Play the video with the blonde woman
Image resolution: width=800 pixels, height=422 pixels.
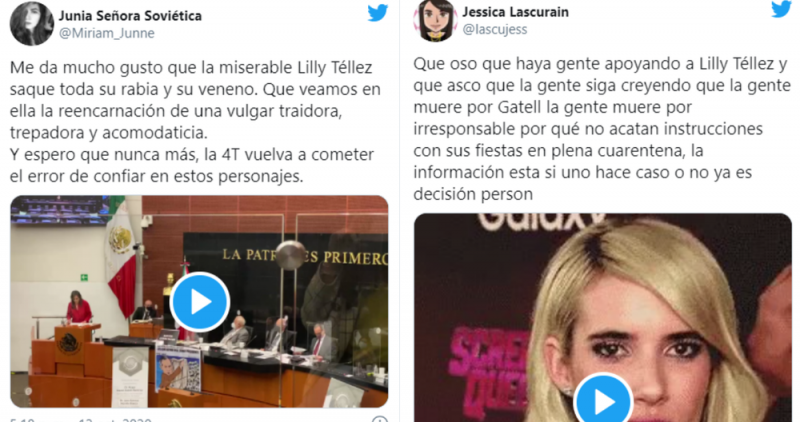[x=603, y=402]
